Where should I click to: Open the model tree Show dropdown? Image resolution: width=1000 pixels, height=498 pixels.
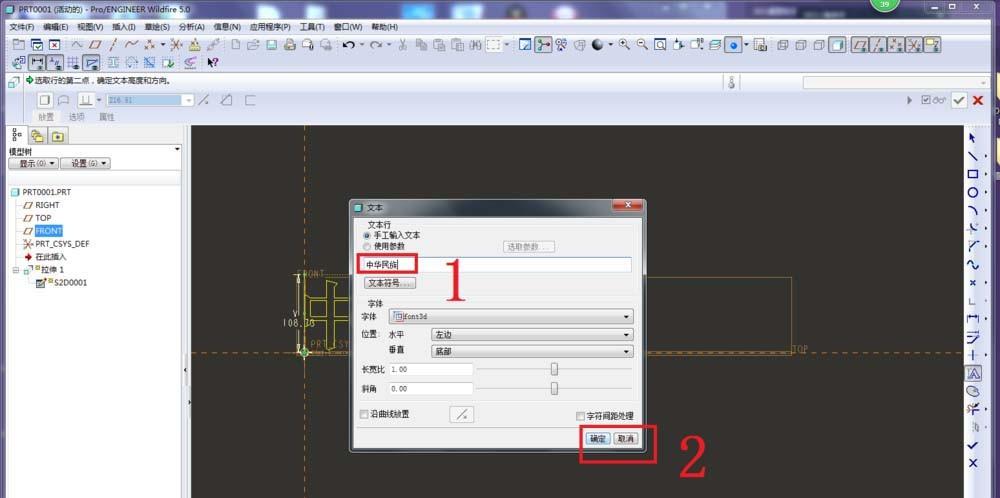click(33, 163)
